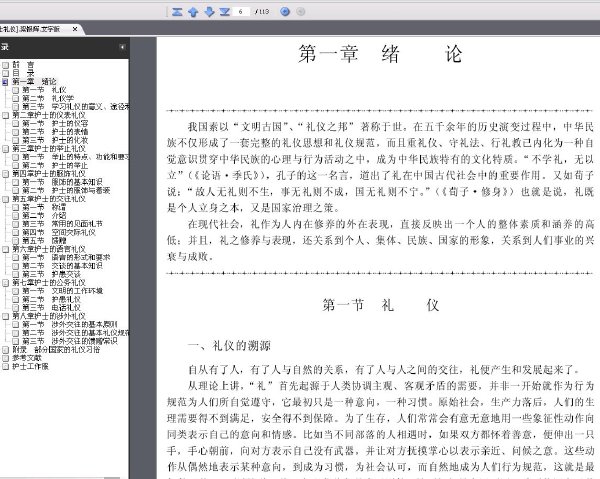The height and width of the screenshot is (479, 600).
Task: Open 第一节 举止的特点、功能 bookmark
Action: point(75,157)
